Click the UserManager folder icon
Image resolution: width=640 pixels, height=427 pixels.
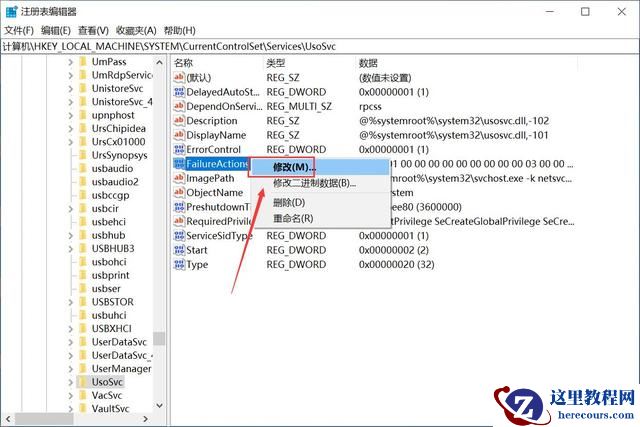[x=83, y=369]
